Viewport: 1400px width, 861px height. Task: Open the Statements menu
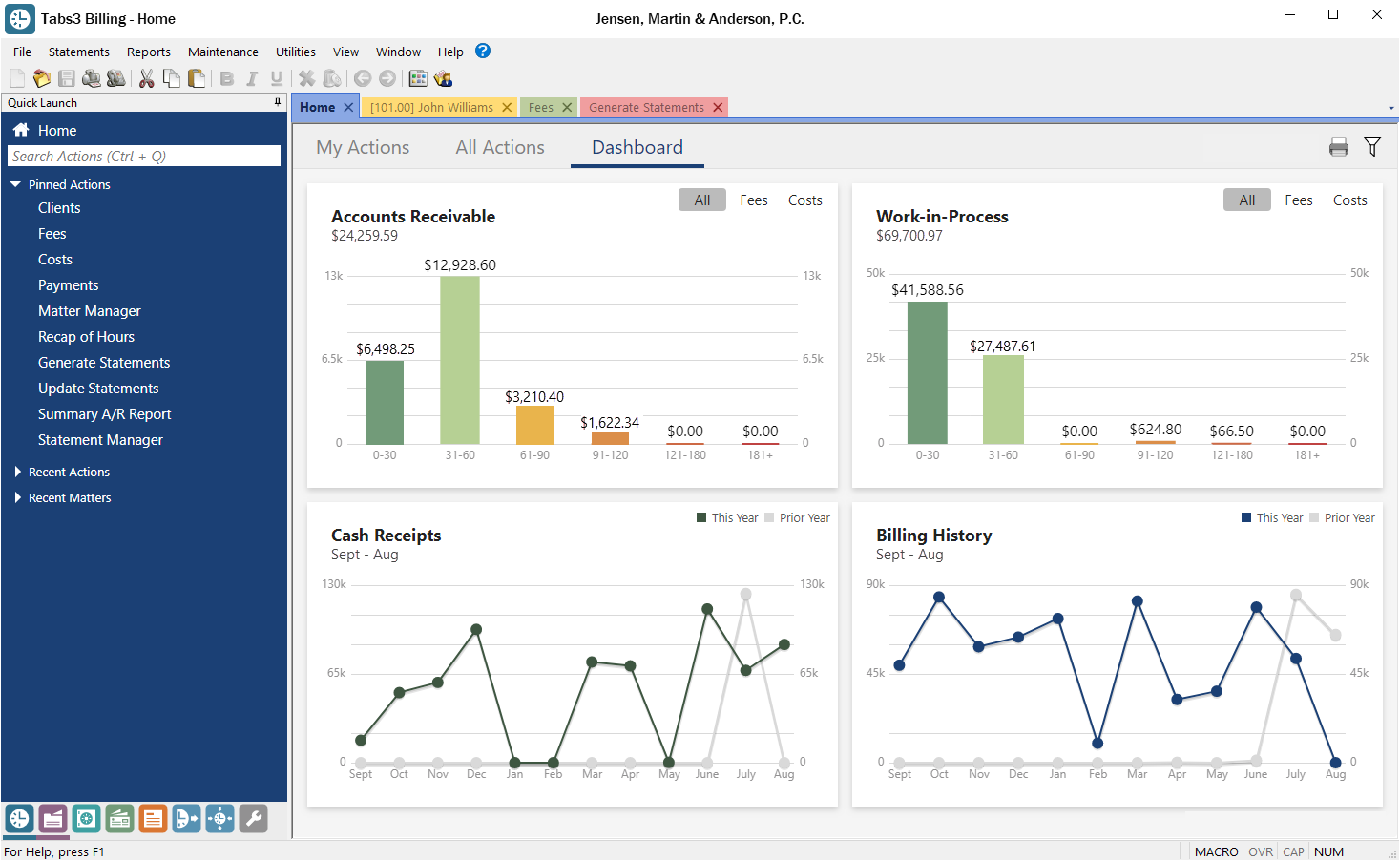[78, 51]
